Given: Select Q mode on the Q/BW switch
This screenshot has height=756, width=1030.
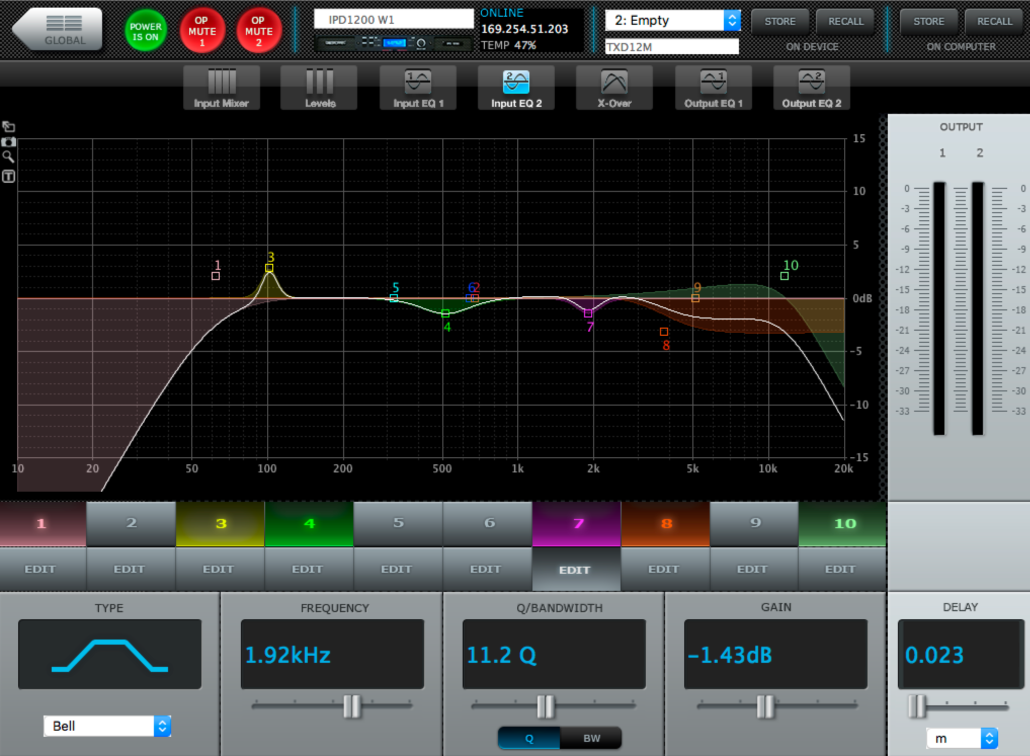Looking at the screenshot, I should tap(529, 738).
